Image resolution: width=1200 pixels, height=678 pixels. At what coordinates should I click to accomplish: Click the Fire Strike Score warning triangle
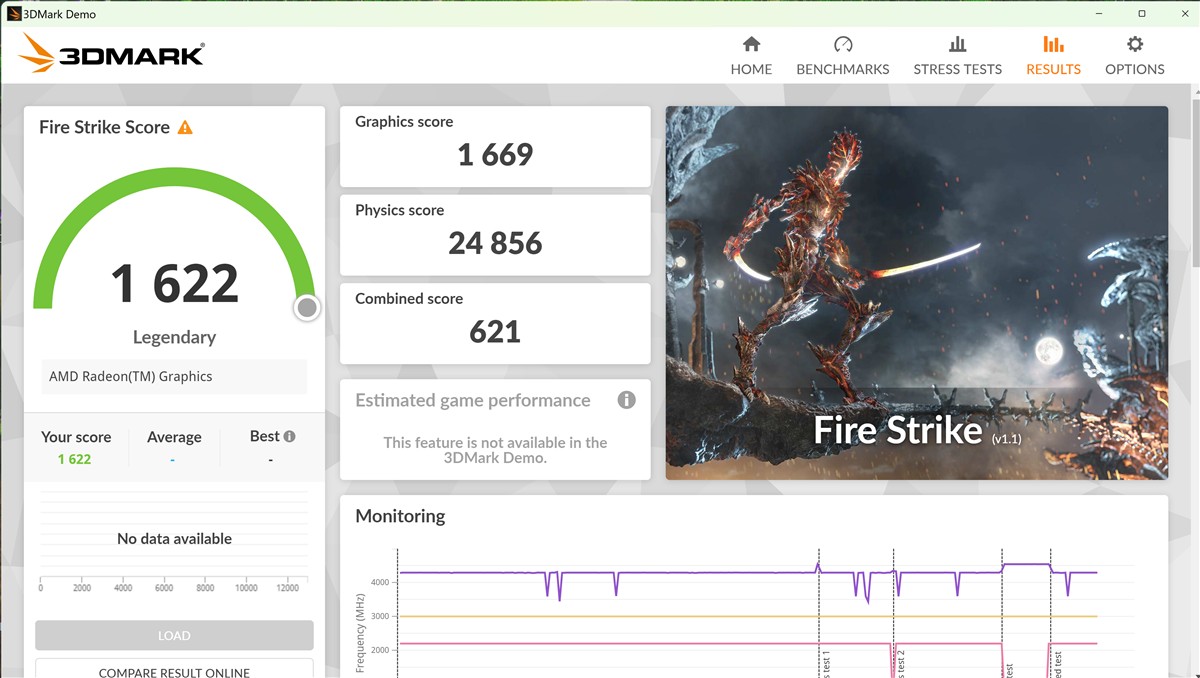[x=185, y=128]
